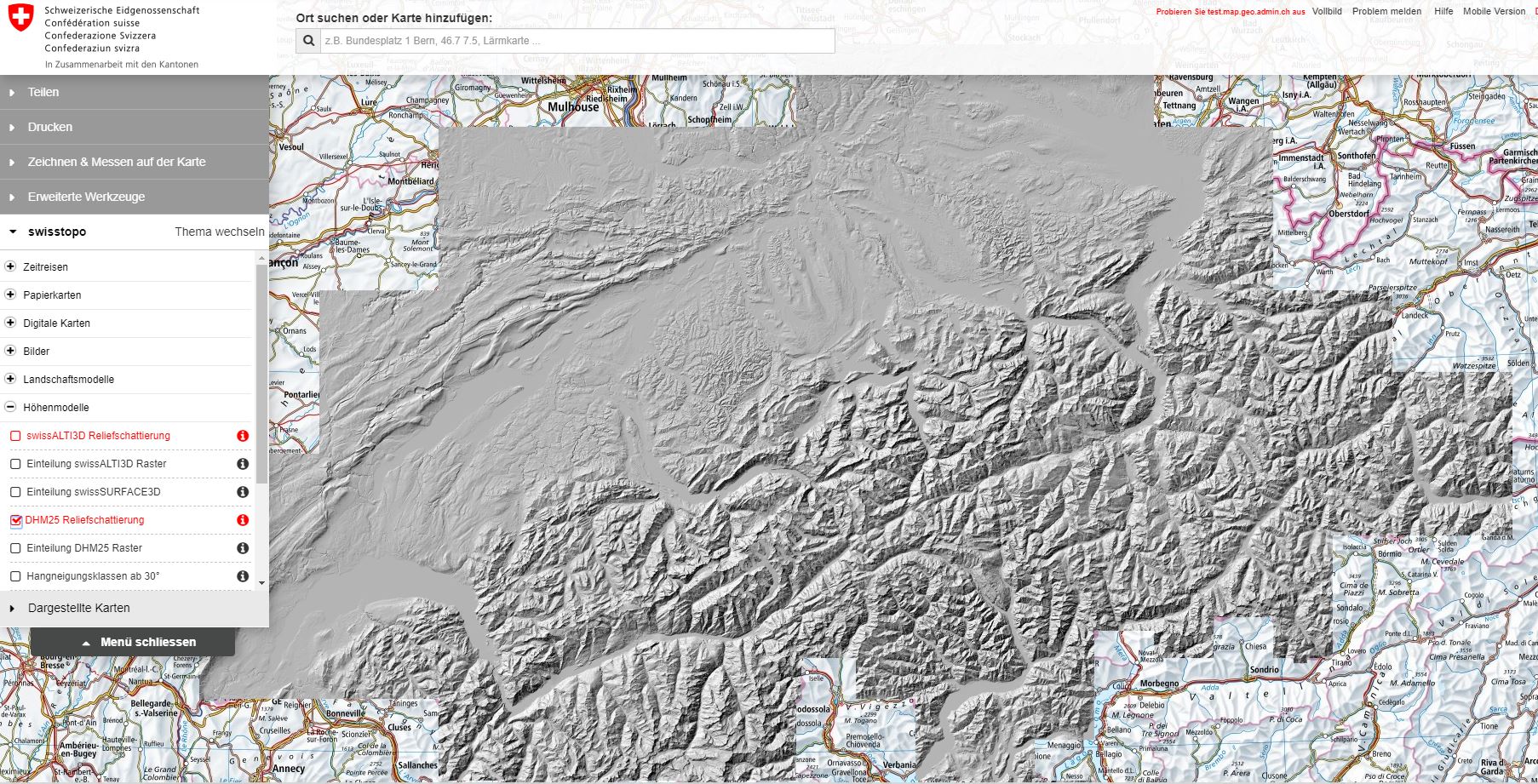Expand the Zeitreisen category
Viewport: 1538px width, 784px height.
point(11,266)
